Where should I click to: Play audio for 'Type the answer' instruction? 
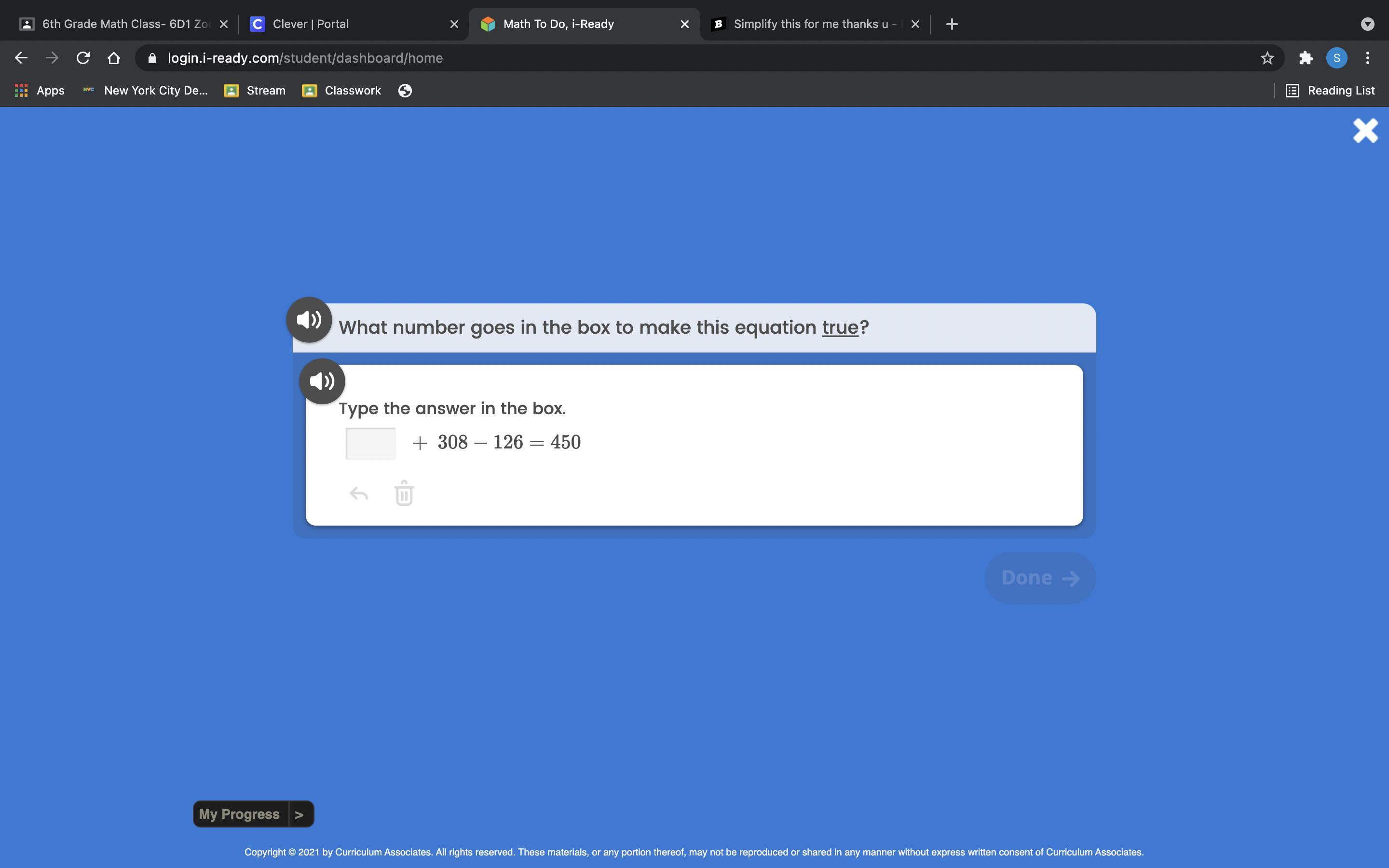pos(322,381)
